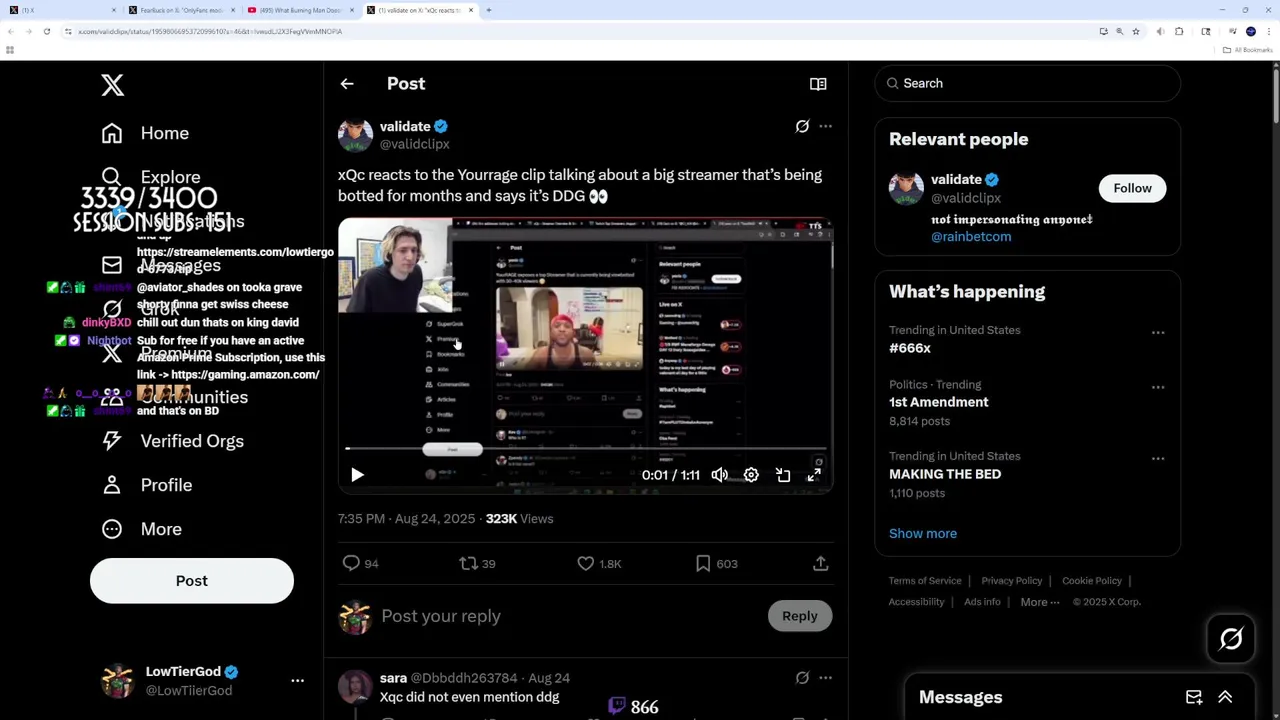Image resolution: width=1280 pixels, height=720 pixels.
Task: Bookmark the post with 603 bookmarks
Action: pyautogui.click(x=703, y=564)
